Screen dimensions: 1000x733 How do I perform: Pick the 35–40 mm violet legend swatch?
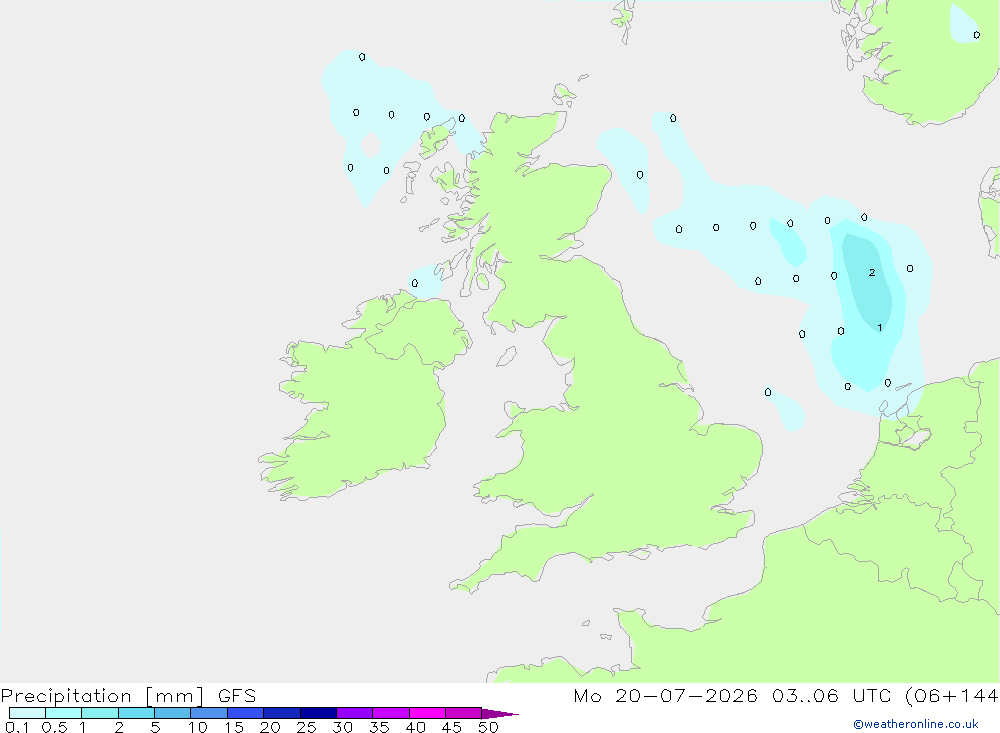click(x=391, y=713)
